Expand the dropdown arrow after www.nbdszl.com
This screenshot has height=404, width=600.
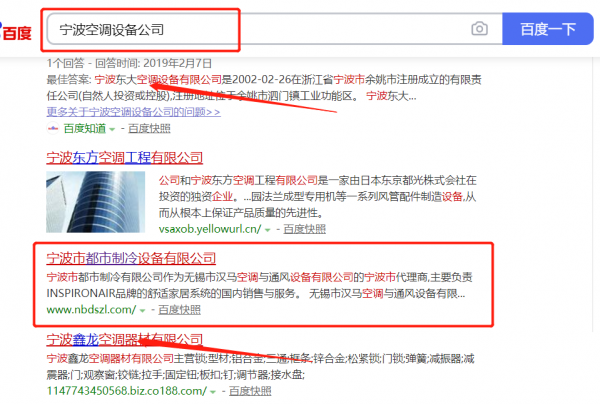point(142,310)
